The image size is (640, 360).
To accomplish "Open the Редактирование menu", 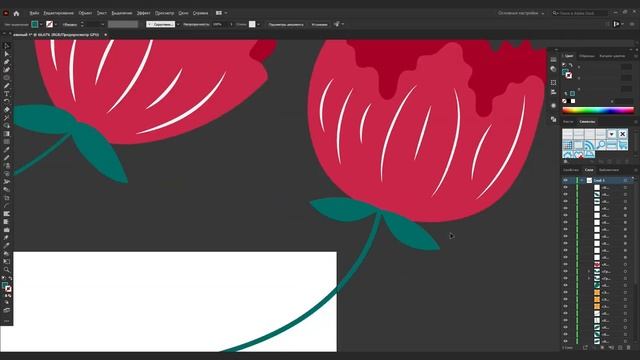I will pyautogui.click(x=58, y=13).
